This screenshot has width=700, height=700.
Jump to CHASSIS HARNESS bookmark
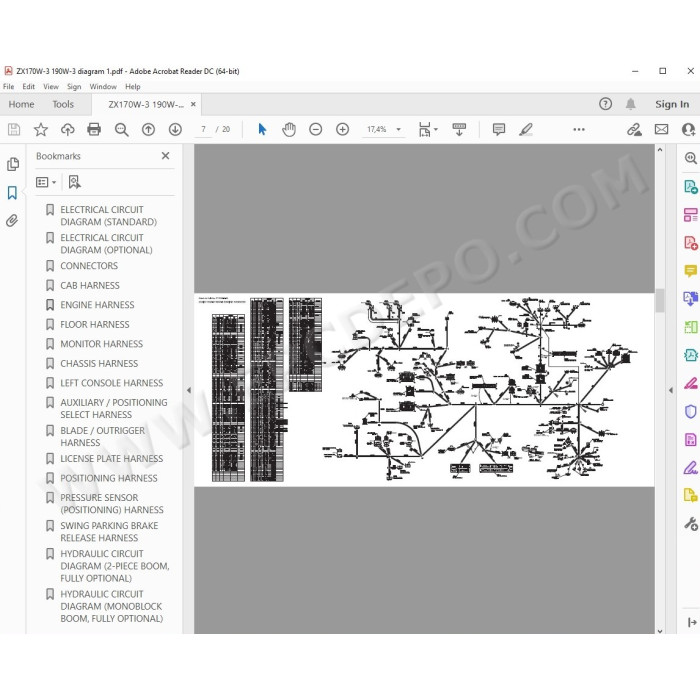click(99, 363)
